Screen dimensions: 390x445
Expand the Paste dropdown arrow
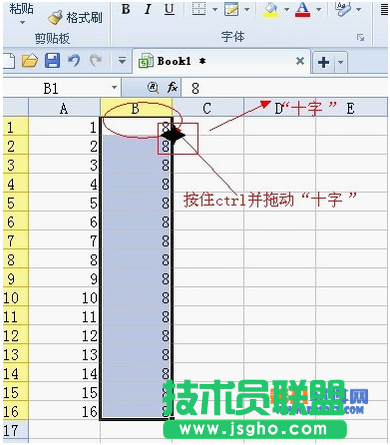coord(22,23)
